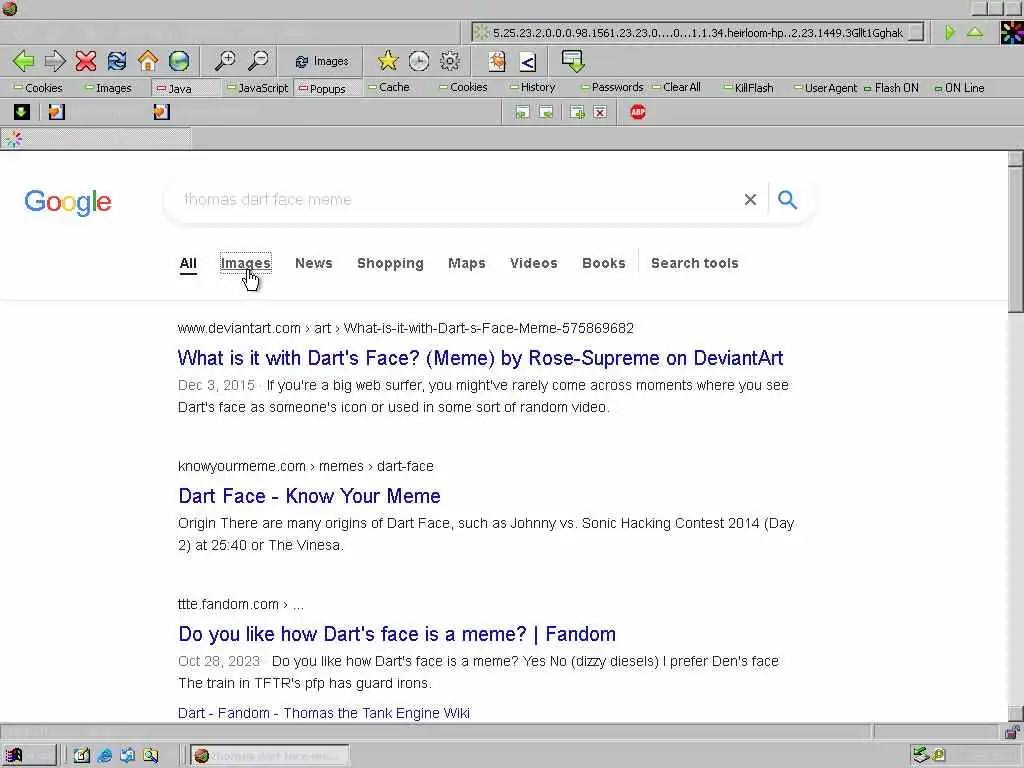
Task: Open Do you like how Dart's face Fandom result
Action: pyautogui.click(x=396, y=633)
